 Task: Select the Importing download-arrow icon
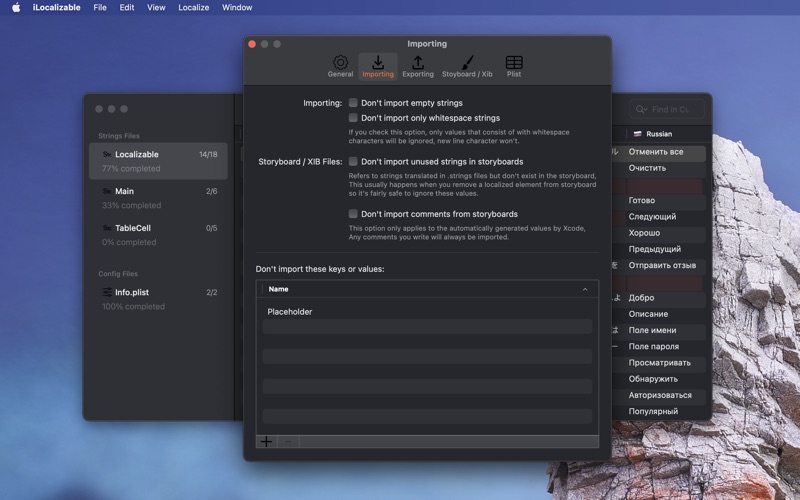pos(378,62)
